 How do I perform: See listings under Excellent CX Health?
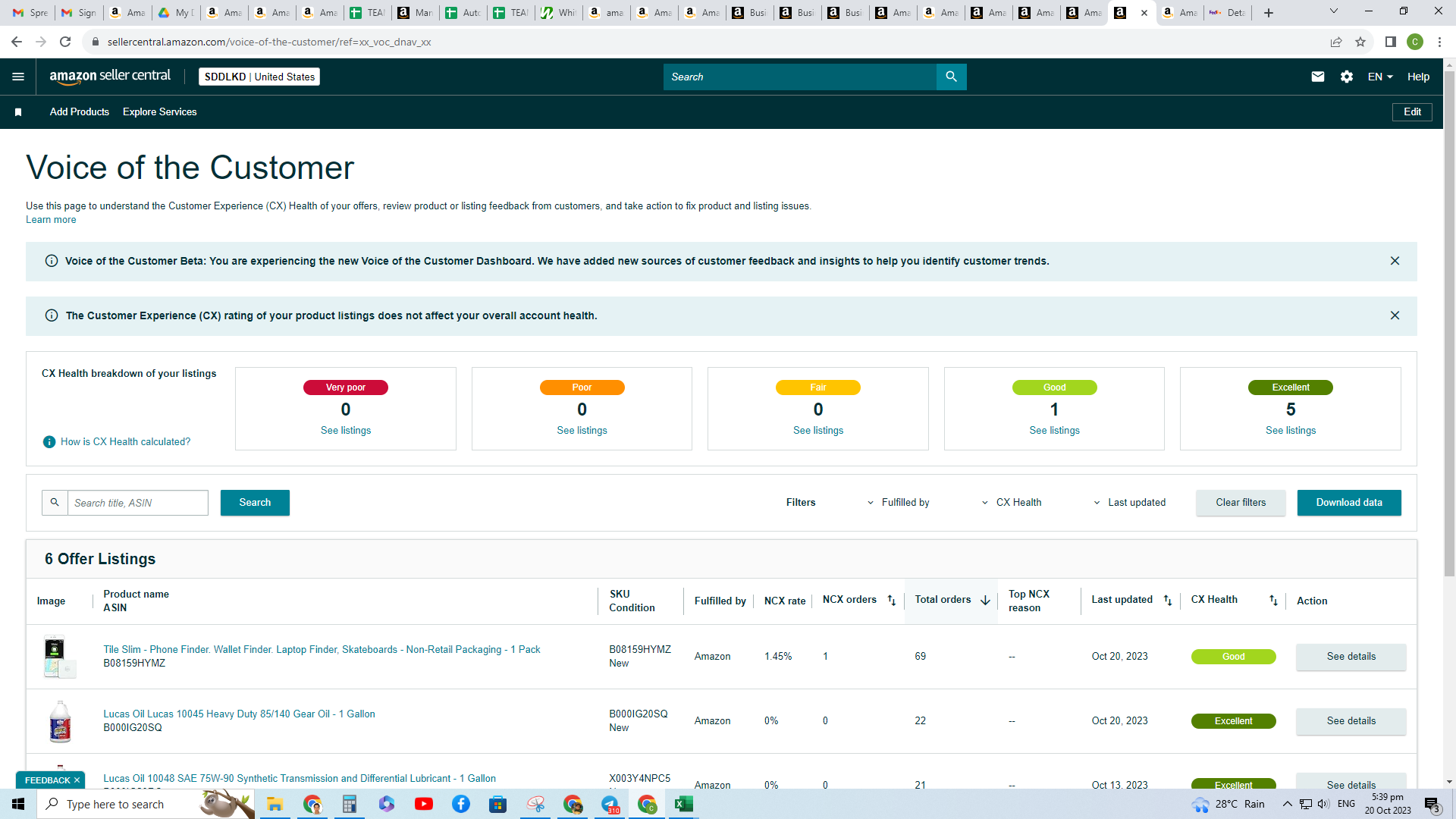tap(1291, 431)
